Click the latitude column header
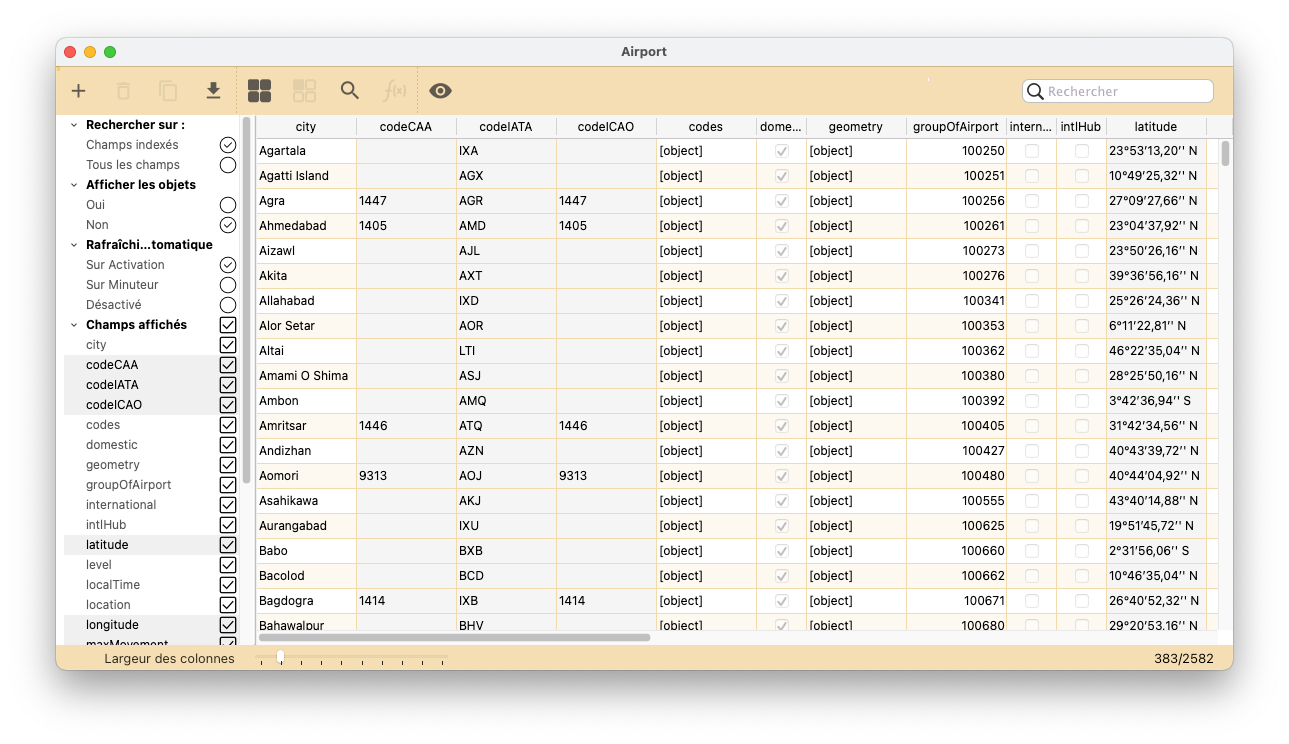Screen dimensions: 1289x744 tap(1156, 127)
